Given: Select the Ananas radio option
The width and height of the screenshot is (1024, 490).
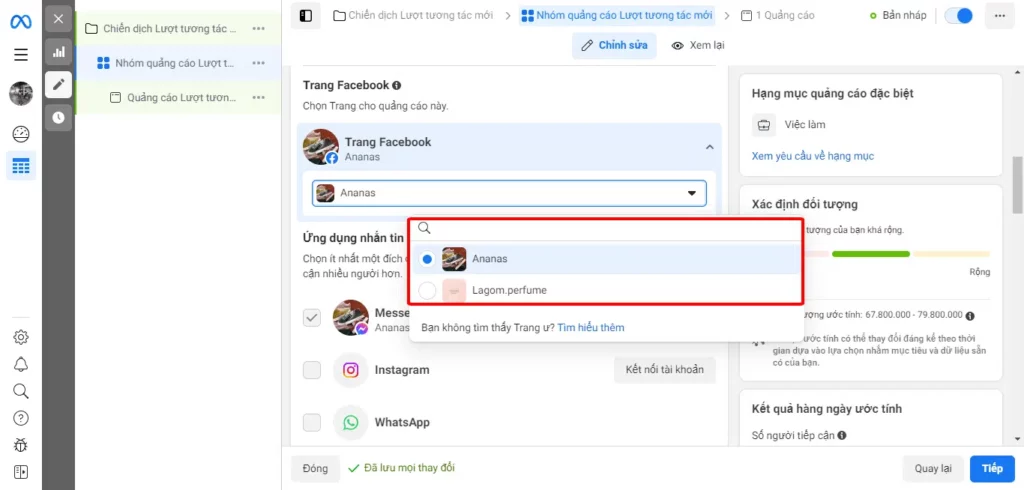Looking at the screenshot, I should click(x=427, y=259).
